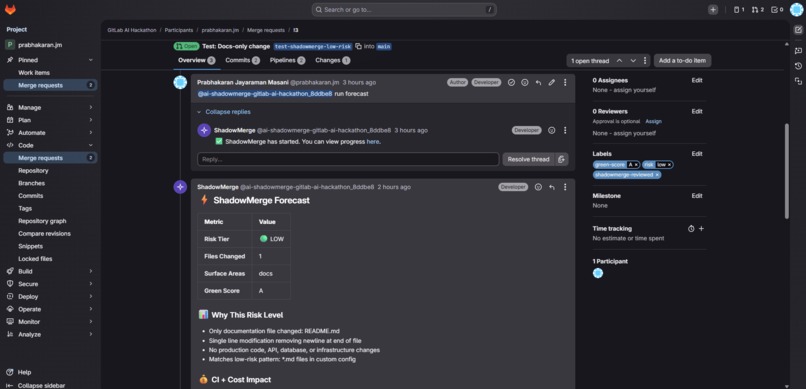
Task: Start time tracking timer icon
Action: point(691,229)
